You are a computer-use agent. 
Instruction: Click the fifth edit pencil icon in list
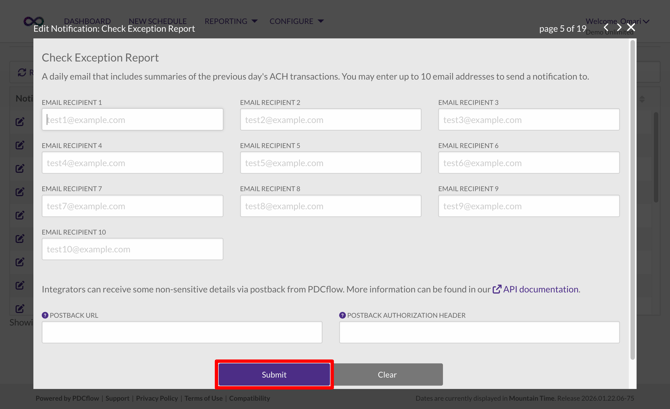(20, 215)
